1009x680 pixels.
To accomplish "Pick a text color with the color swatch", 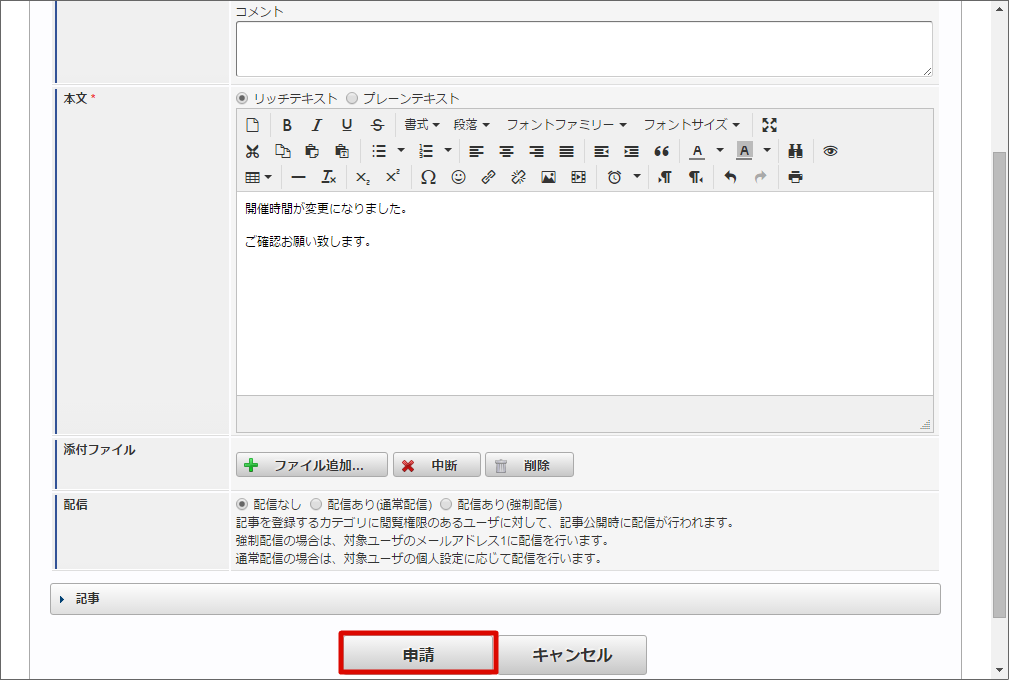I will pyautogui.click(x=699, y=151).
